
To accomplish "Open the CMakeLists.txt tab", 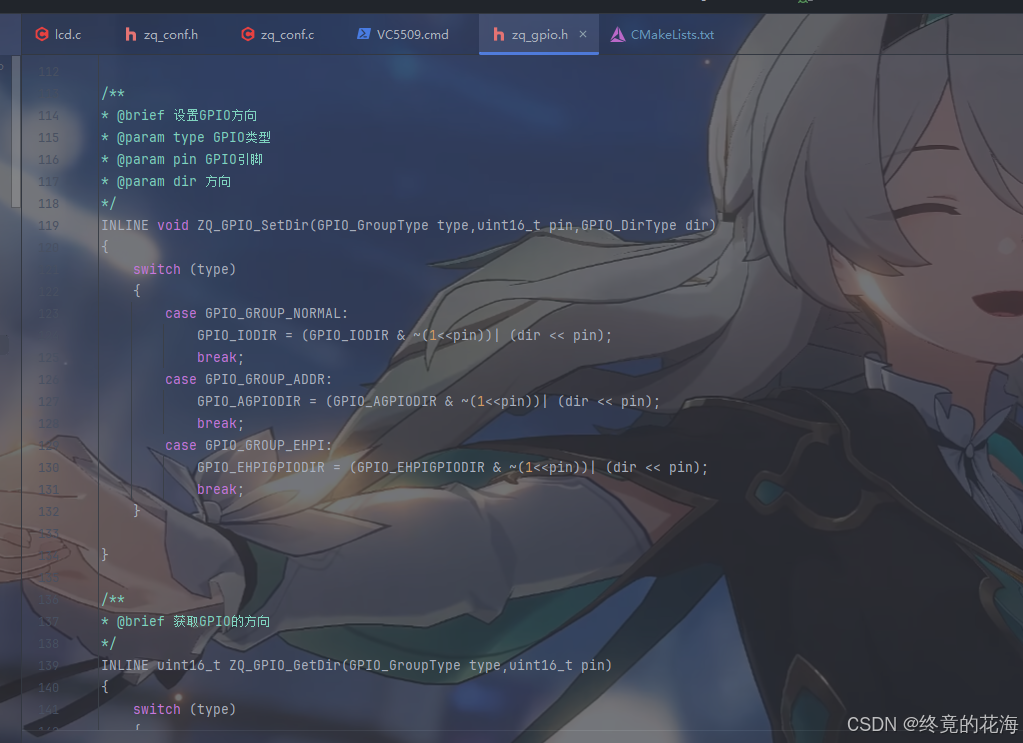I will tap(662, 35).
